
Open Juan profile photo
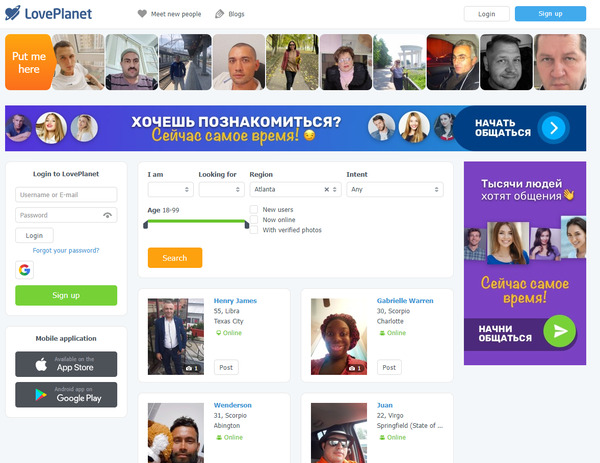click(x=339, y=433)
